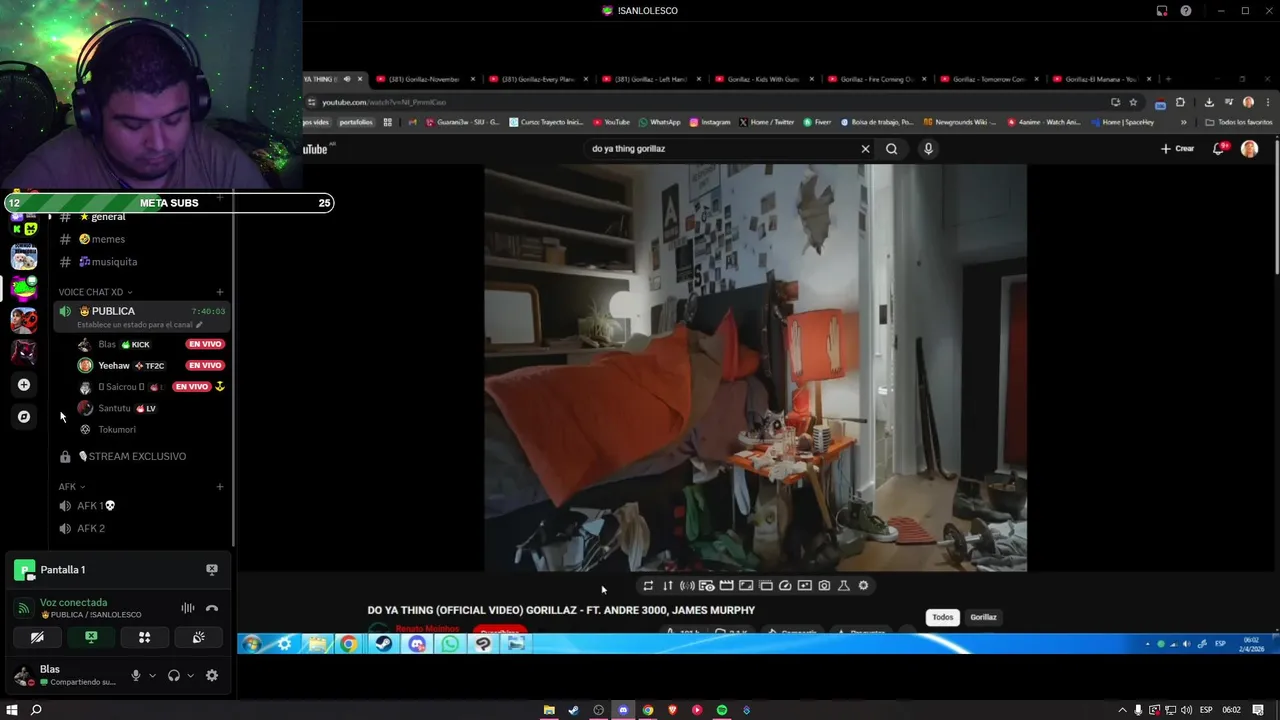
Task: Run YouTube search with magnifier
Action: (891, 149)
